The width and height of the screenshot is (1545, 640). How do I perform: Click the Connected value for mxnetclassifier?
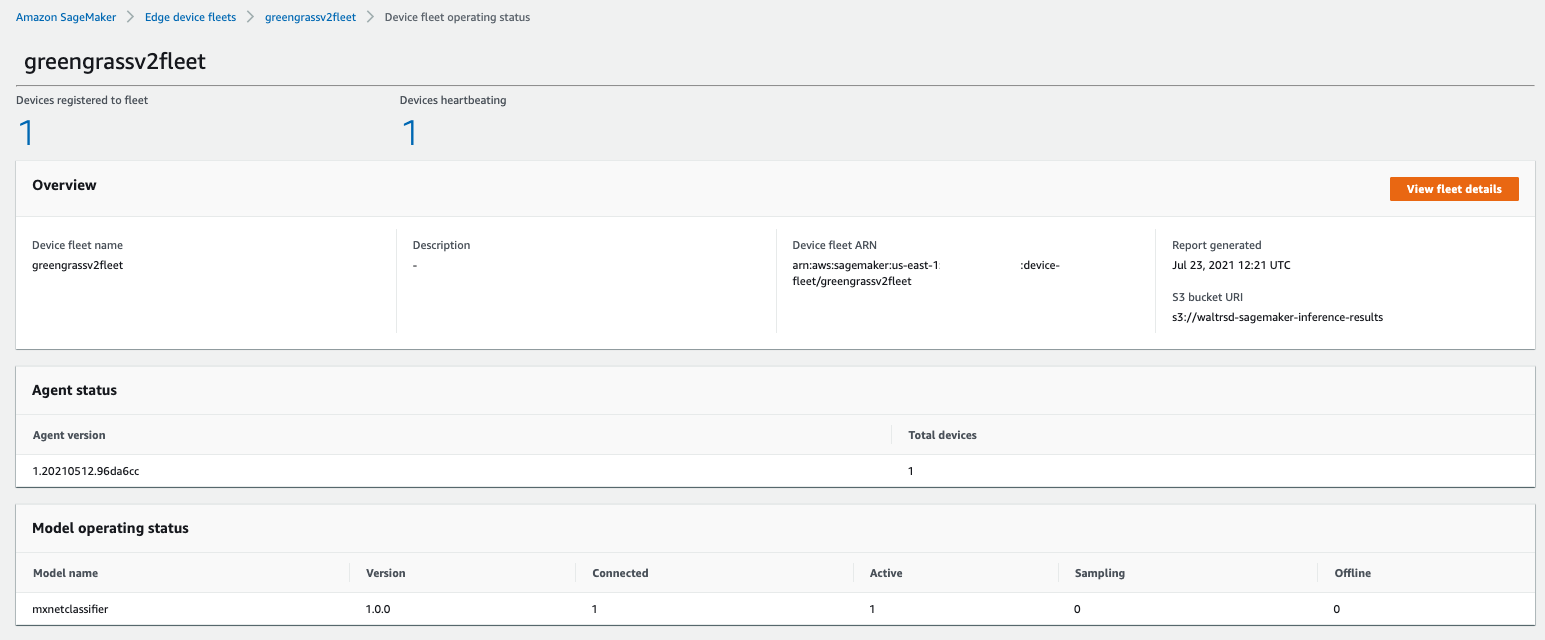pyautogui.click(x=595, y=609)
